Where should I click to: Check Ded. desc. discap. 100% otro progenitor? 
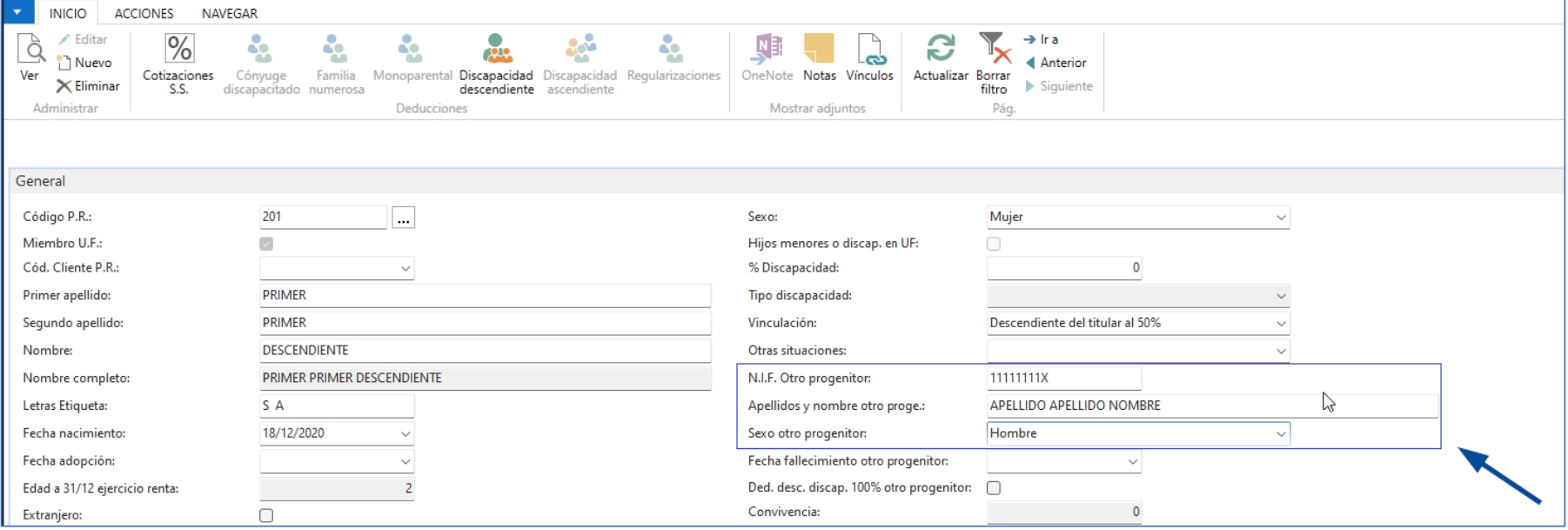994,488
